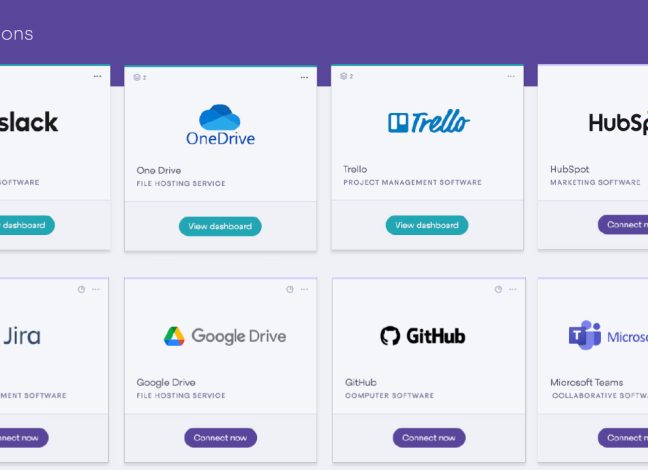This screenshot has height=470, width=648.
Task: Click the 'GitHub' card title text
Action: 361,382
